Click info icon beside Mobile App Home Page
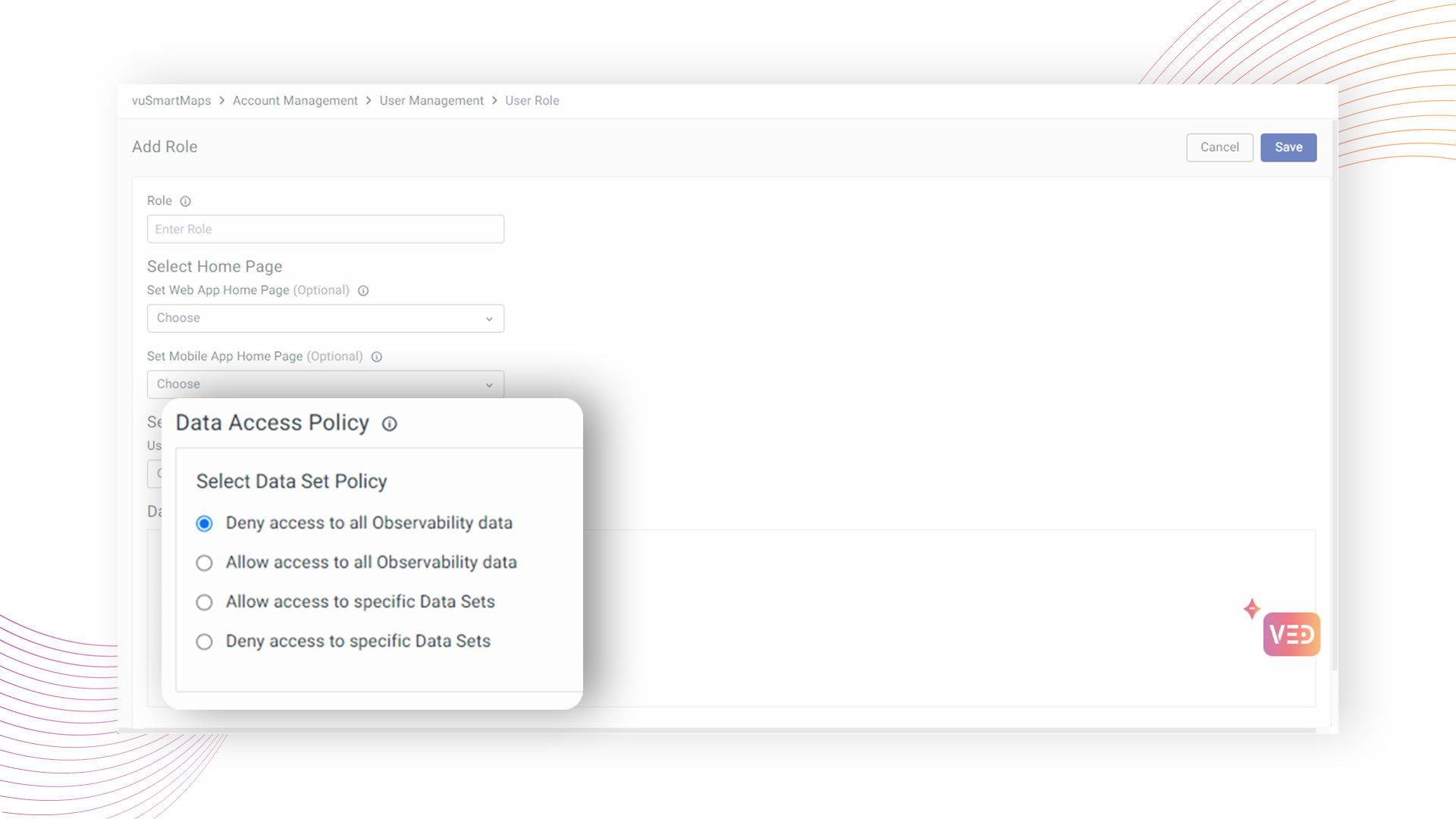Viewport: 1456px width, 819px height. [x=377, y=356]
